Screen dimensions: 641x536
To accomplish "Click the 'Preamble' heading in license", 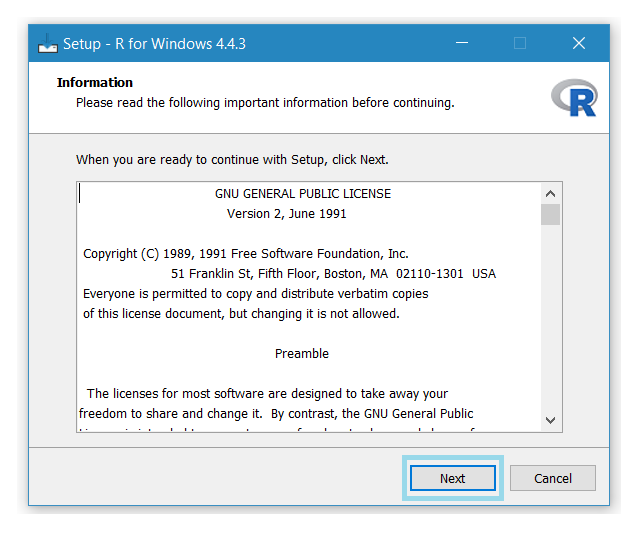I will pyautogui.click(x=302, y=354).
